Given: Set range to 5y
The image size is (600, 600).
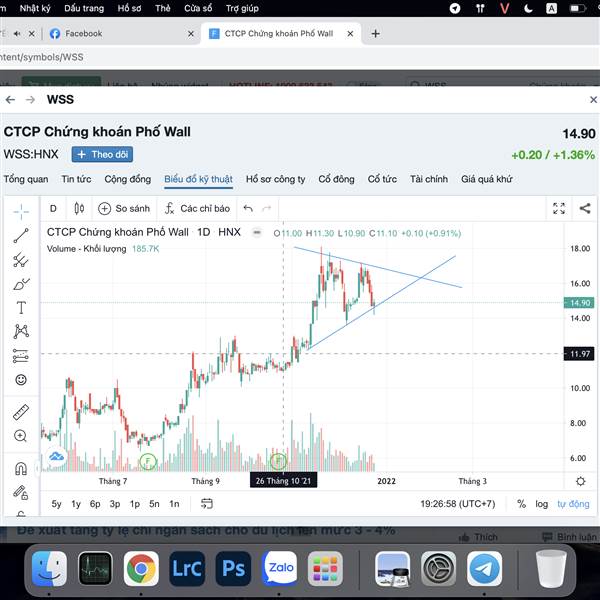Looking at the screenshot, I should tap(56, 504).
